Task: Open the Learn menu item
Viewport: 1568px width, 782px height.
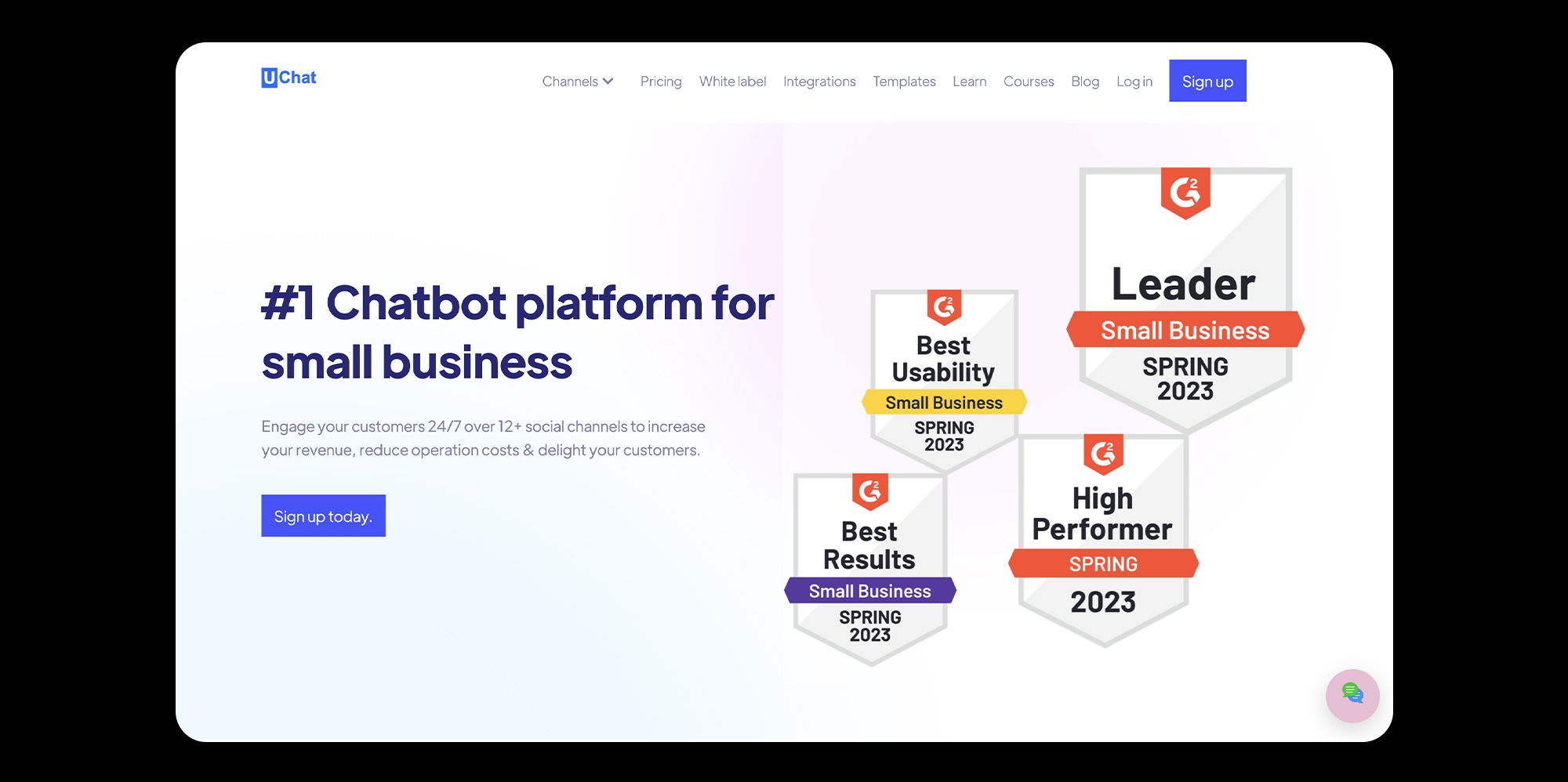Action: click(969, 81)
